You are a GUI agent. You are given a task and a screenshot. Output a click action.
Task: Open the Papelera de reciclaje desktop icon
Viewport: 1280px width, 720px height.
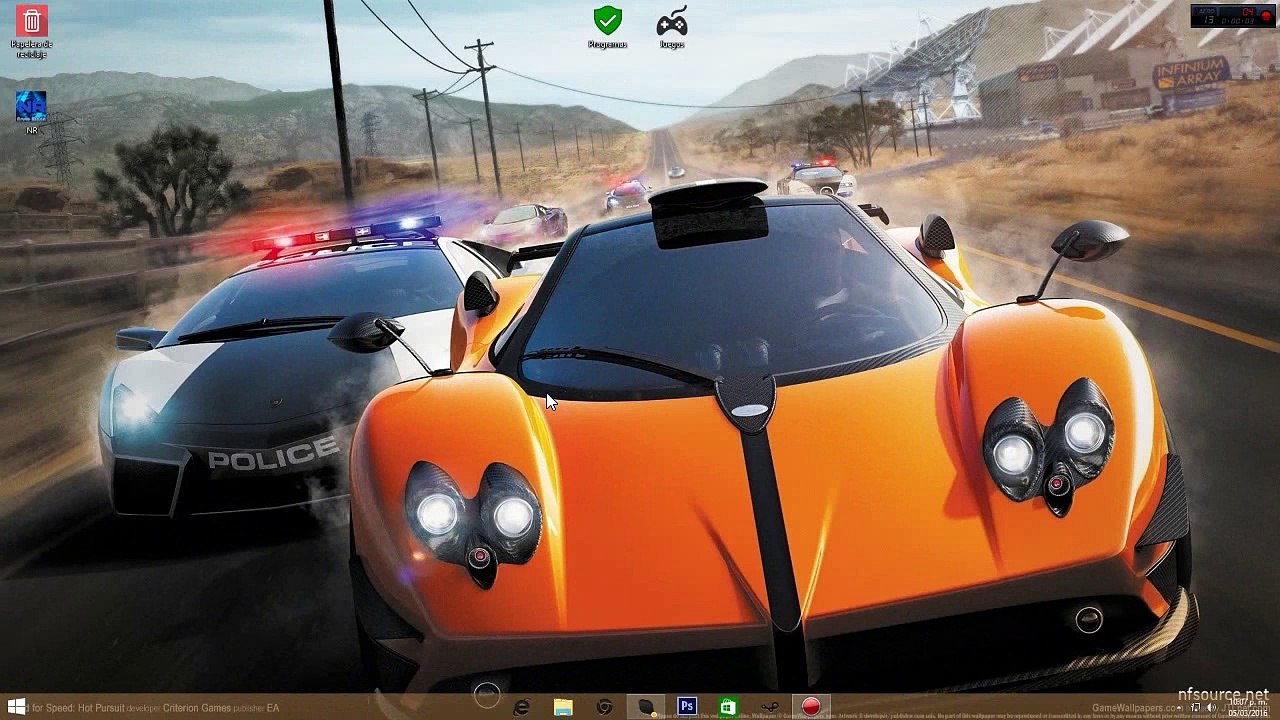click(x=32, y=31)
